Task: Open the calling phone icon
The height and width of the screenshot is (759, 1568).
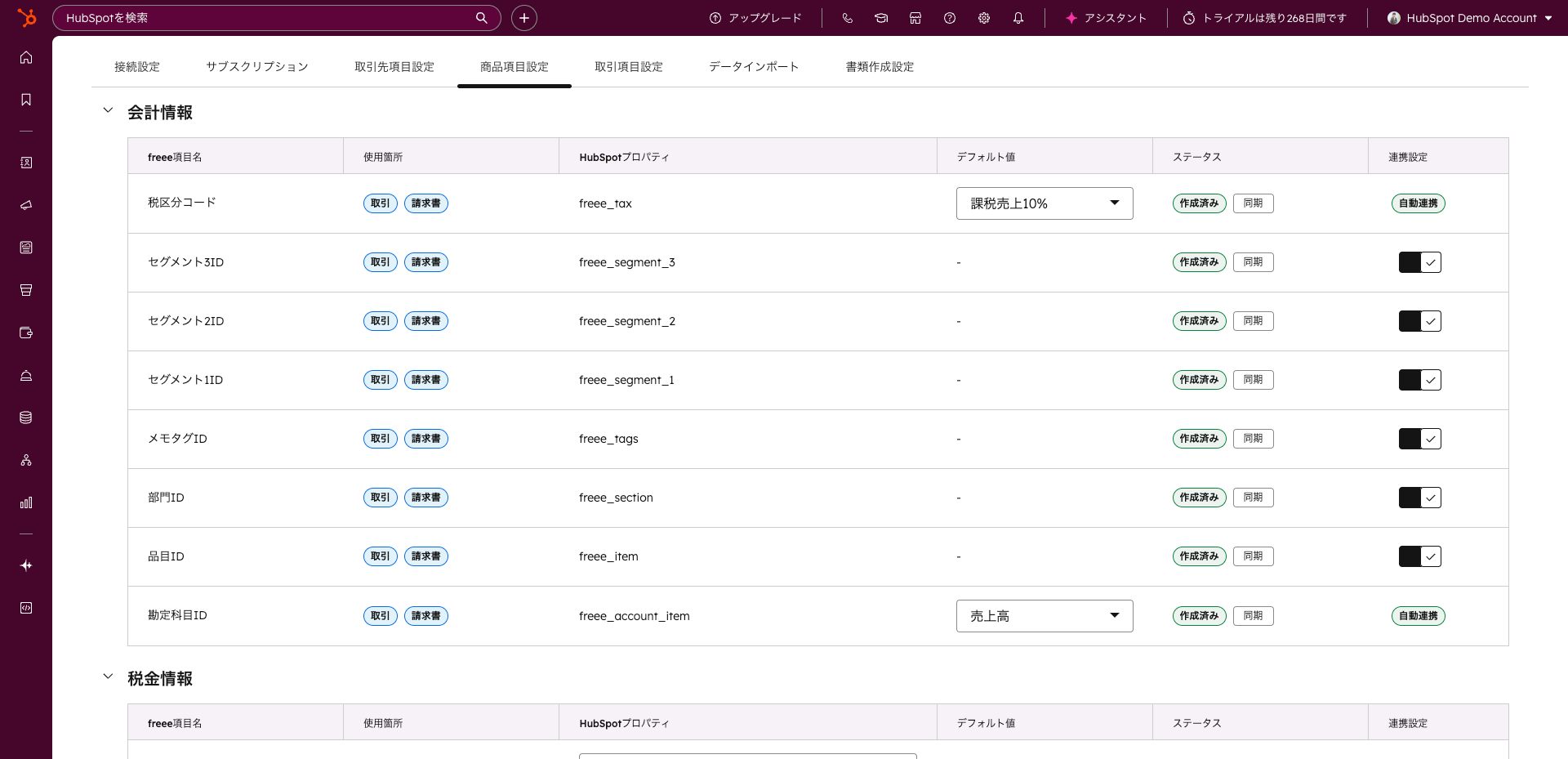Action: [x=848, y=18]
